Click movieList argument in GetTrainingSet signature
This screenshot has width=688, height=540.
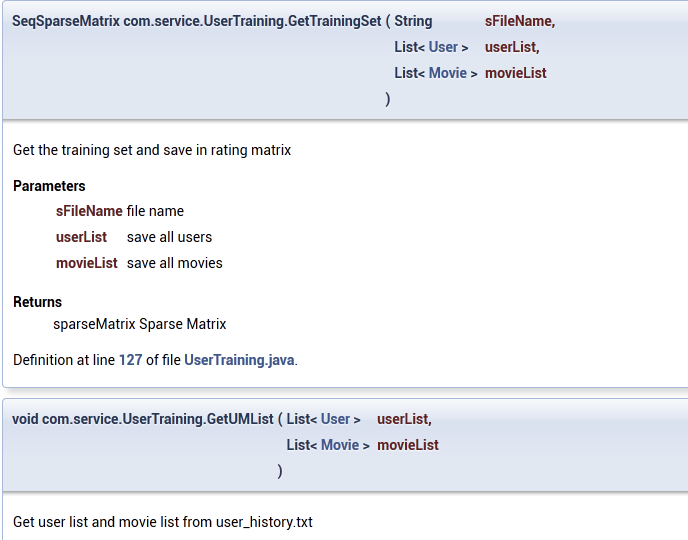[515, 73]
